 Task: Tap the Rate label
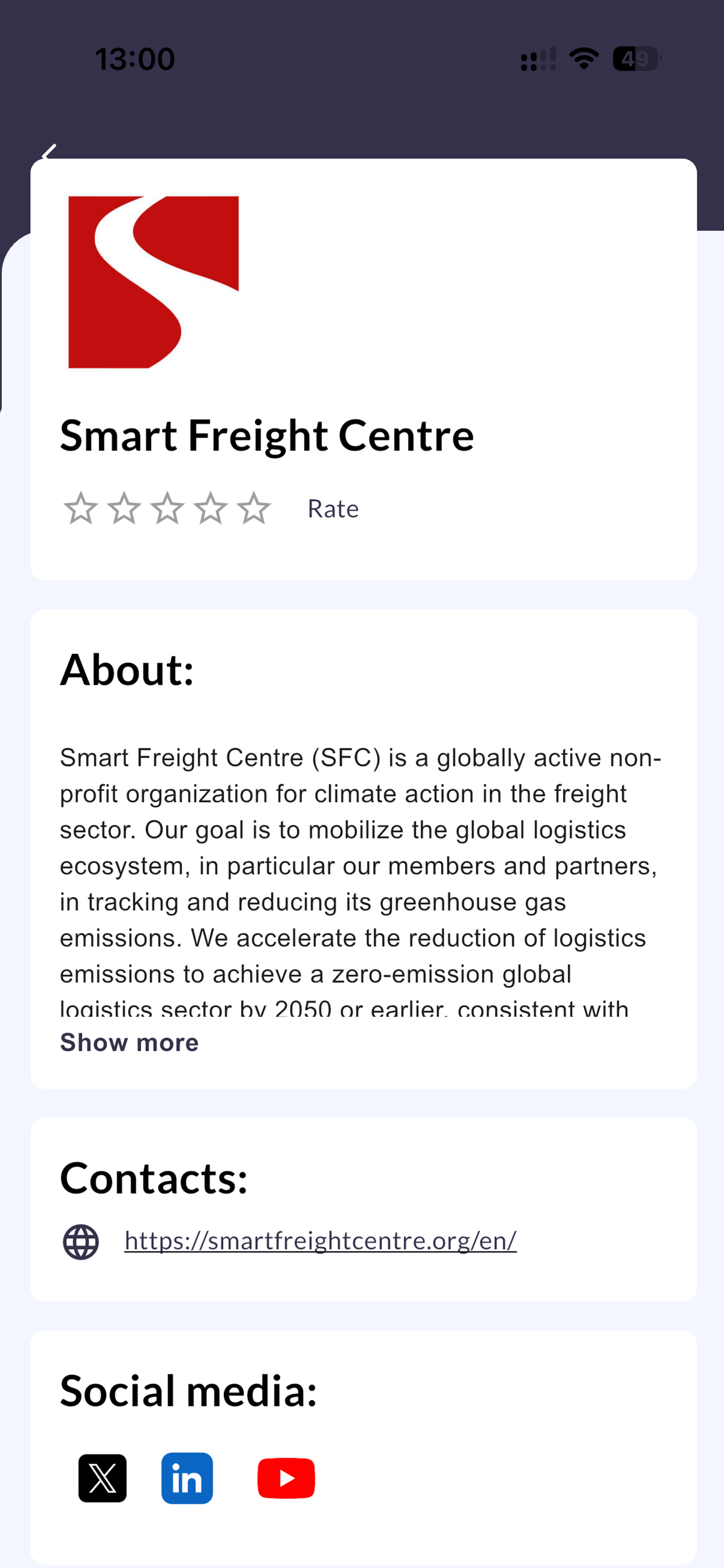(x=333, y=509)
